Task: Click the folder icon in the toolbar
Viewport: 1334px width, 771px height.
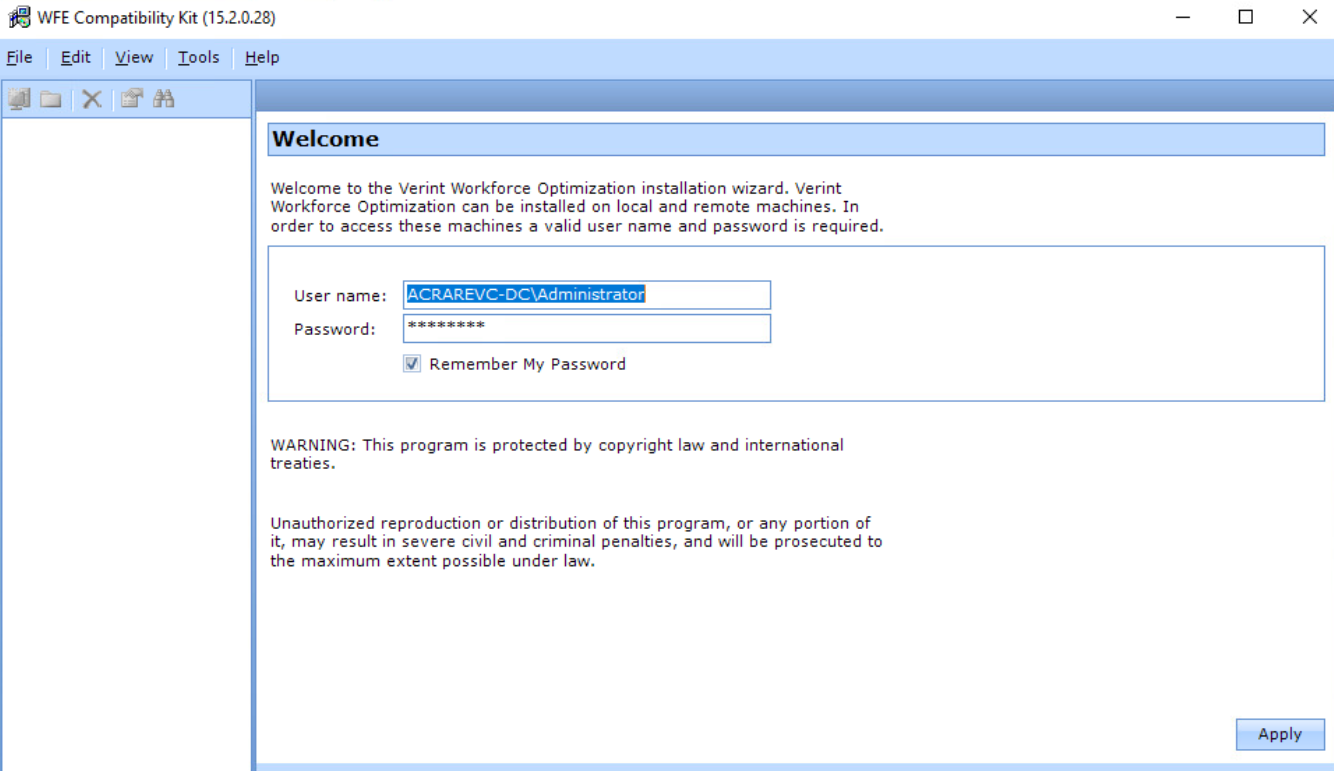Action: click(x=51, y=99)
